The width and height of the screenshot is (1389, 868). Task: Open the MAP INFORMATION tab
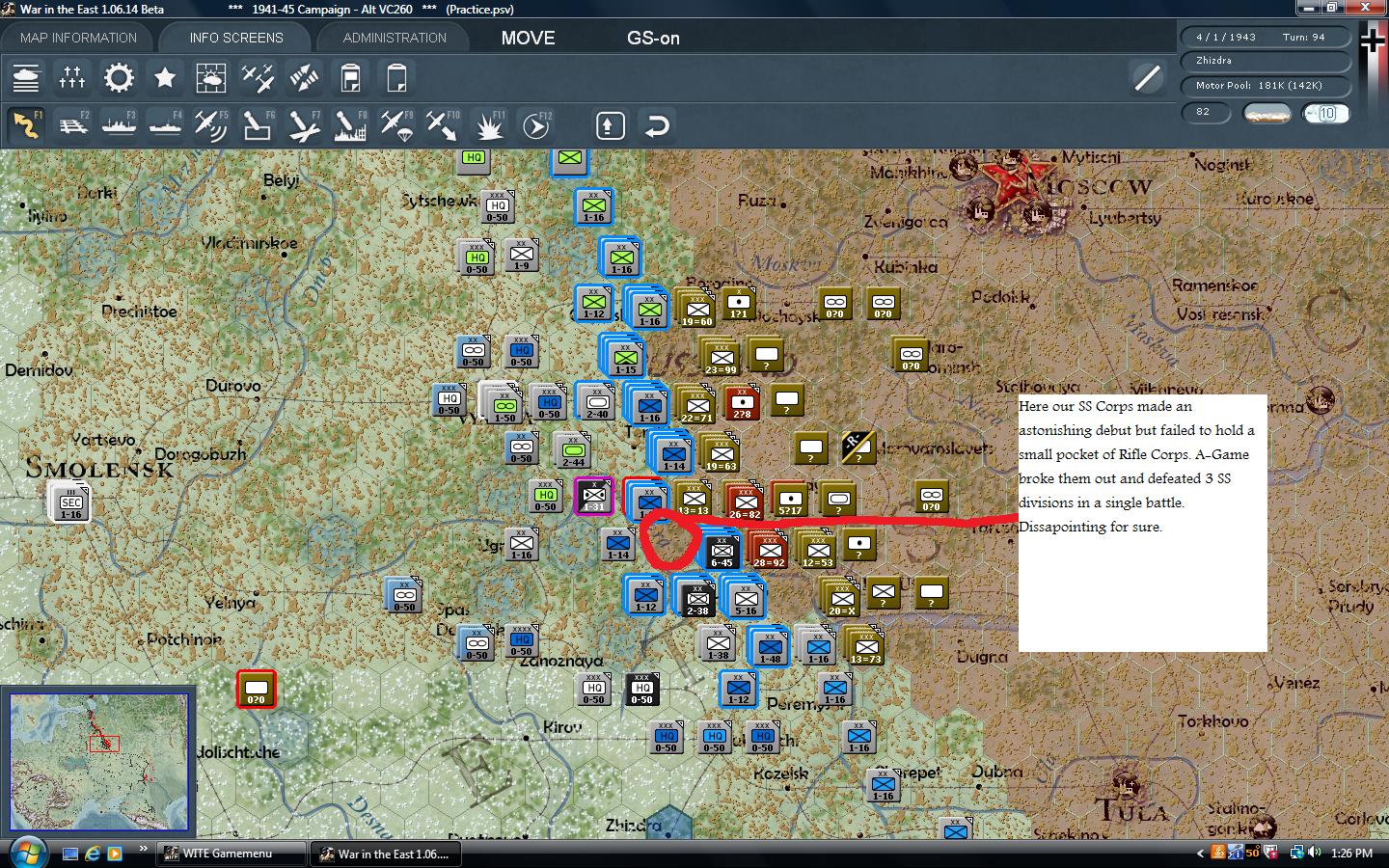pos(78,38)
